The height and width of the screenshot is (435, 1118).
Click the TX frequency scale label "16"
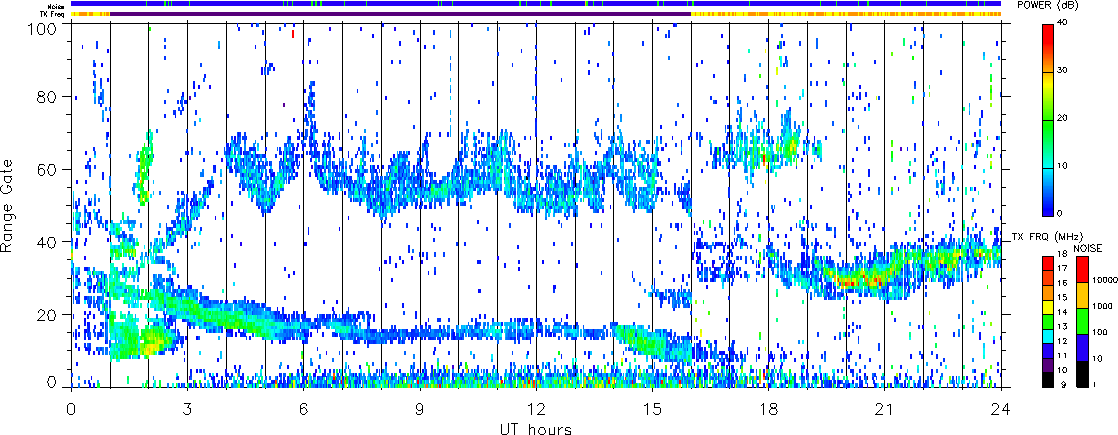[1062, 283]
